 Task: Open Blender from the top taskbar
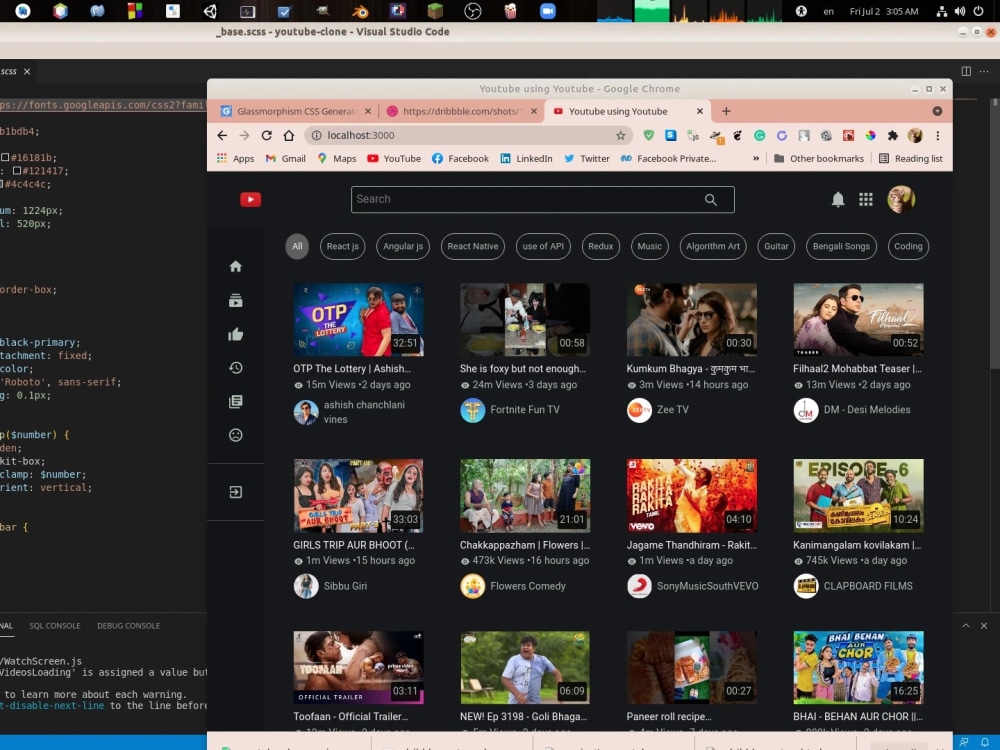[360, 11]
